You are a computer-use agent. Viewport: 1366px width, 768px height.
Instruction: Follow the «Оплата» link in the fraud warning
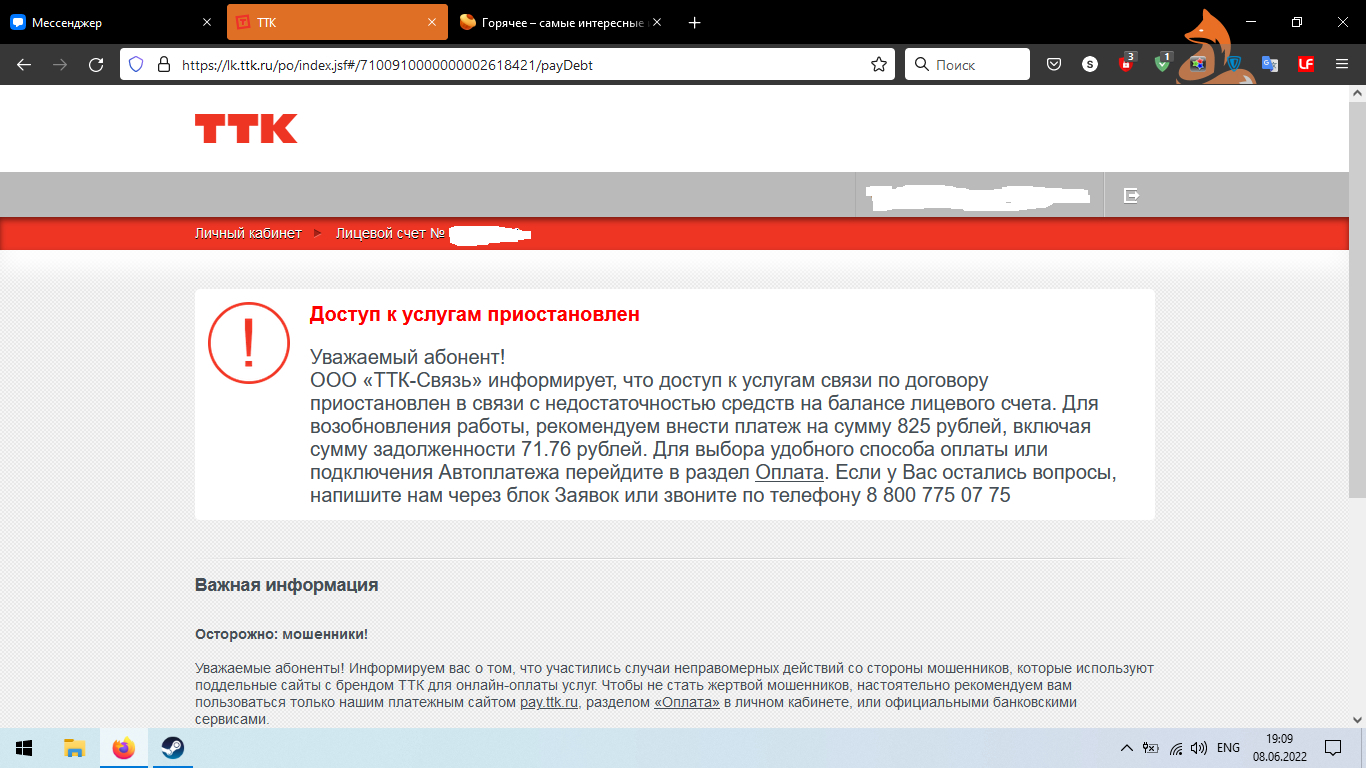687,702
